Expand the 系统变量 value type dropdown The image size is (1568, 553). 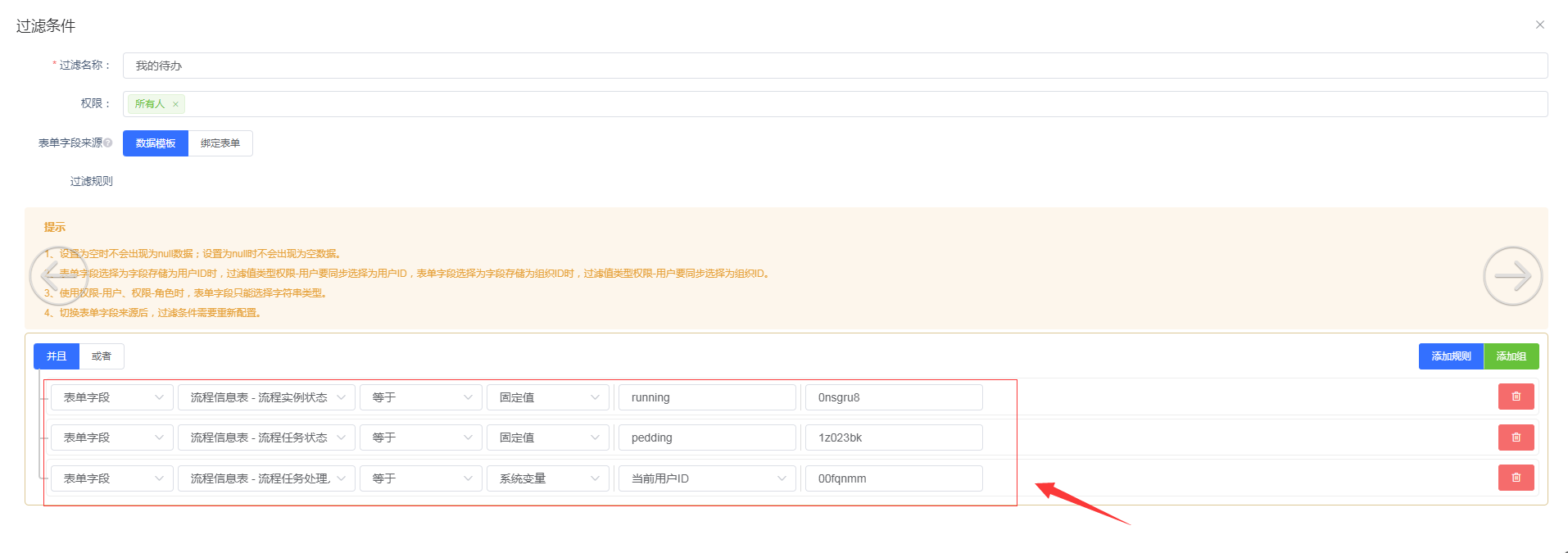[548, 478]
